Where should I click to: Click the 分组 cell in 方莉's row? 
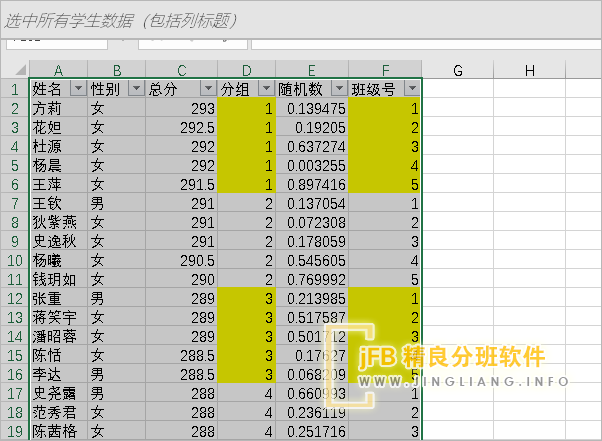246,108
